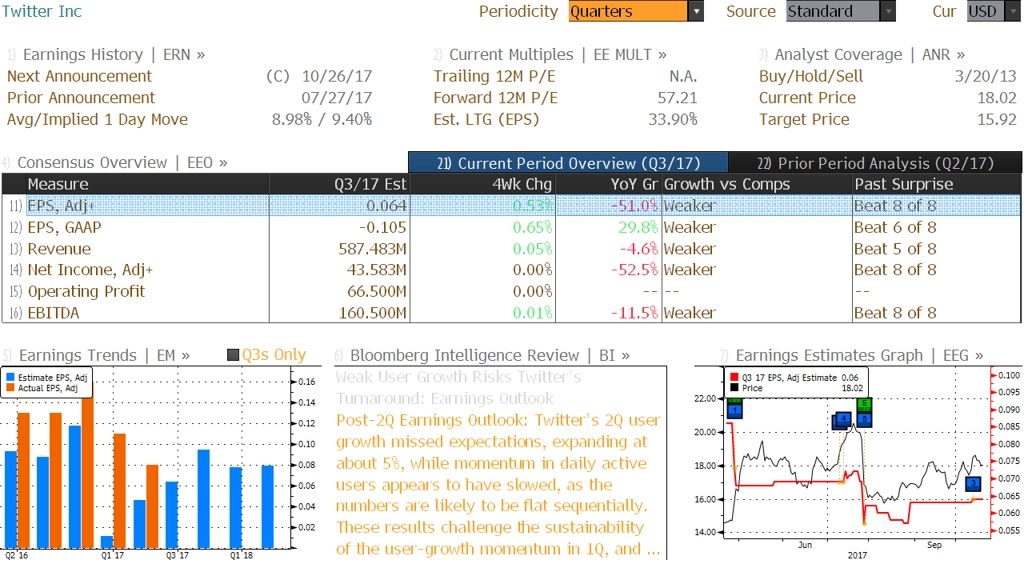
Task: Select the Revenue measure row
Action: 511,249
